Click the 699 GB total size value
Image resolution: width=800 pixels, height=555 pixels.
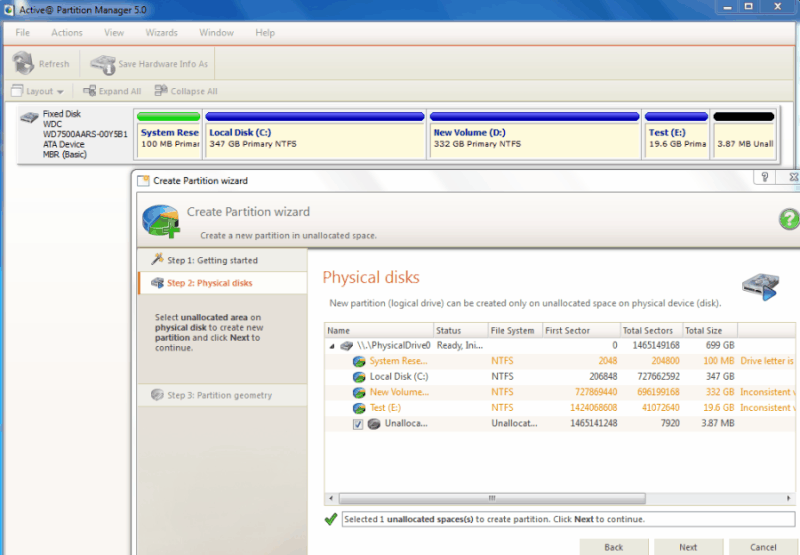click(720, 345)
